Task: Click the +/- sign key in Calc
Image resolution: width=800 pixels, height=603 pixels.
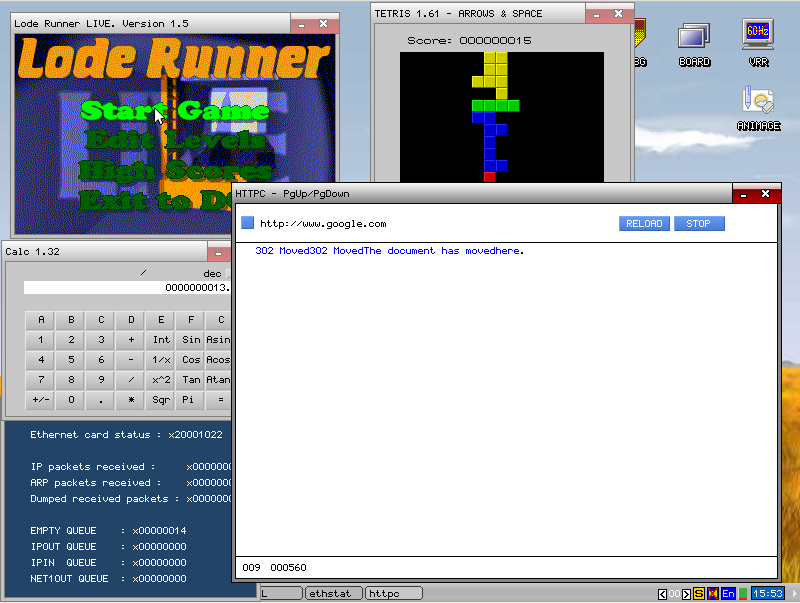Action: pos(41,400)
